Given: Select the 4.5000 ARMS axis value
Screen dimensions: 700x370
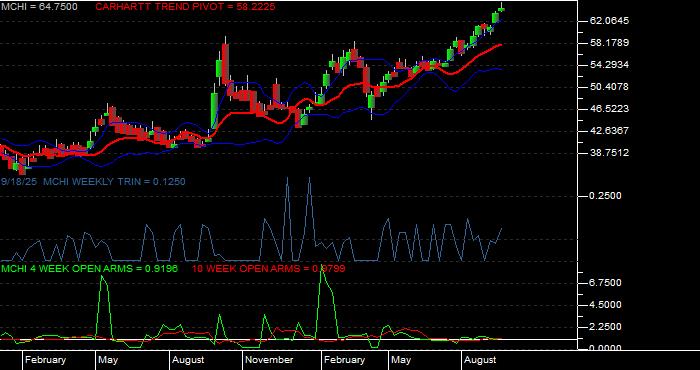Looking at the screenshot, I should point(605,305).
